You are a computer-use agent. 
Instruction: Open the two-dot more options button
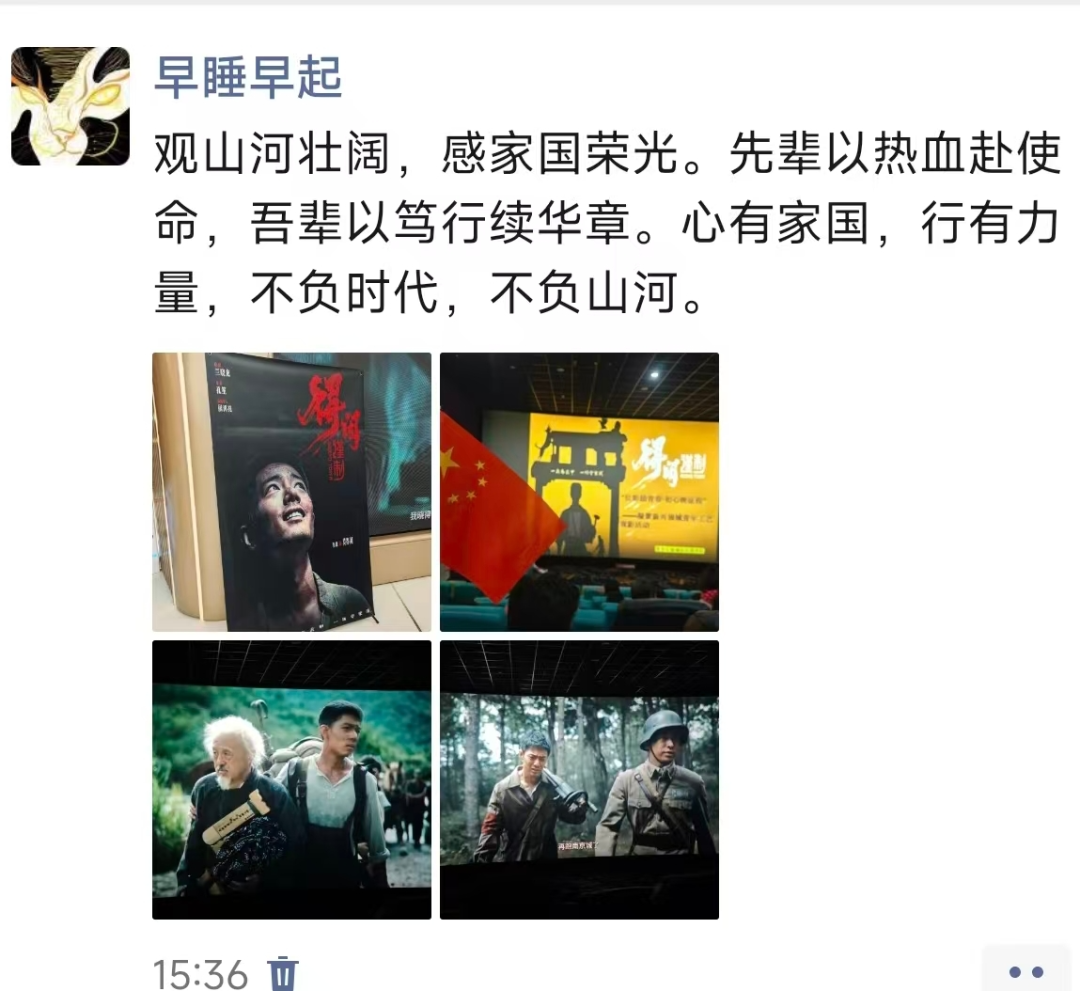pos(1026,972)
